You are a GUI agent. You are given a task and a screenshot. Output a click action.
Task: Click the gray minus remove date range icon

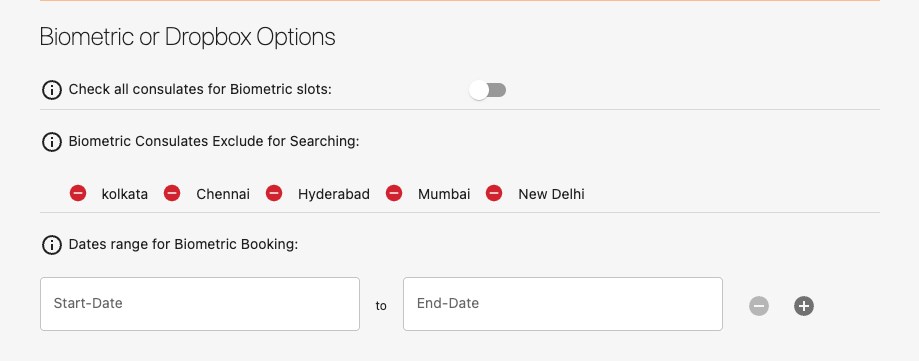759,306
